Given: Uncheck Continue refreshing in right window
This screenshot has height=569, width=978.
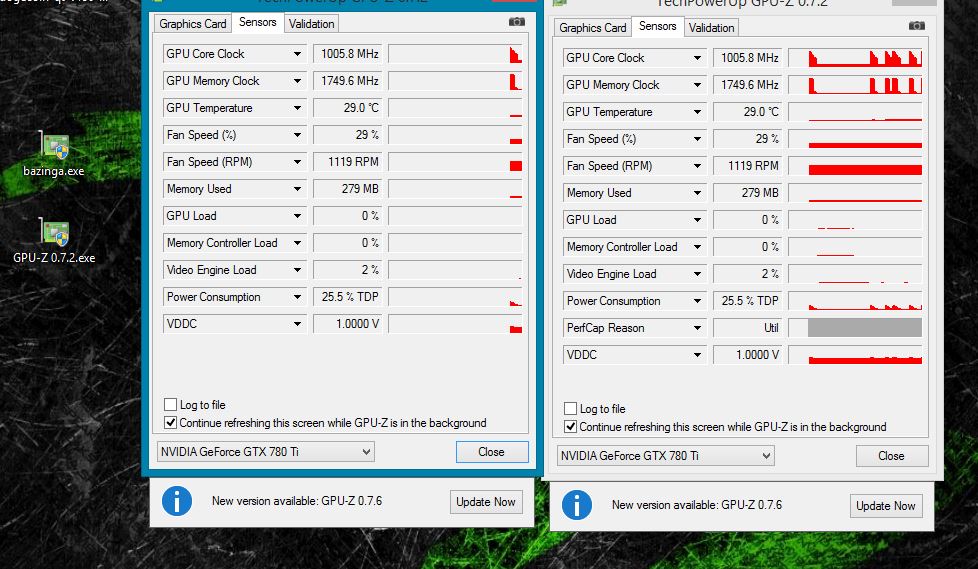Looking at the screenshot, I should (x=570, y=426).
